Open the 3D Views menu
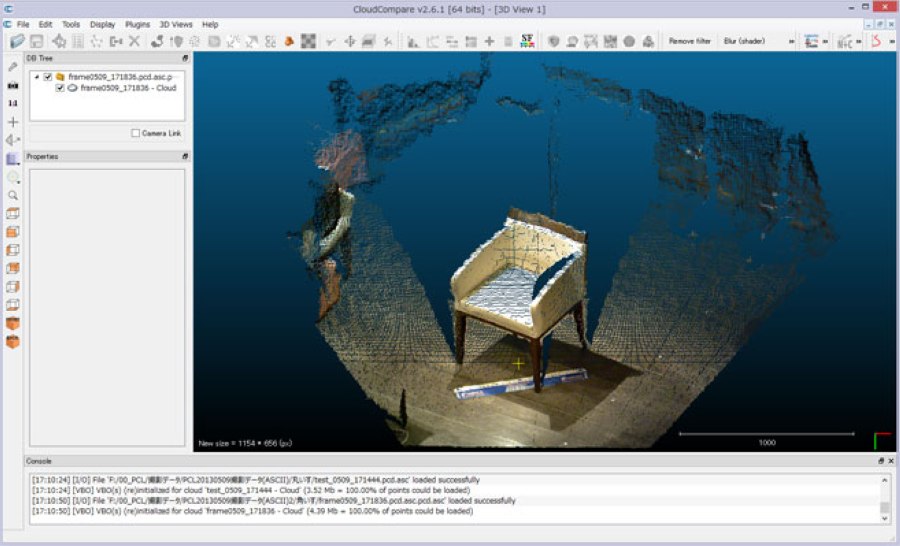This screenshot has width=900, height=546. (176, 24)
